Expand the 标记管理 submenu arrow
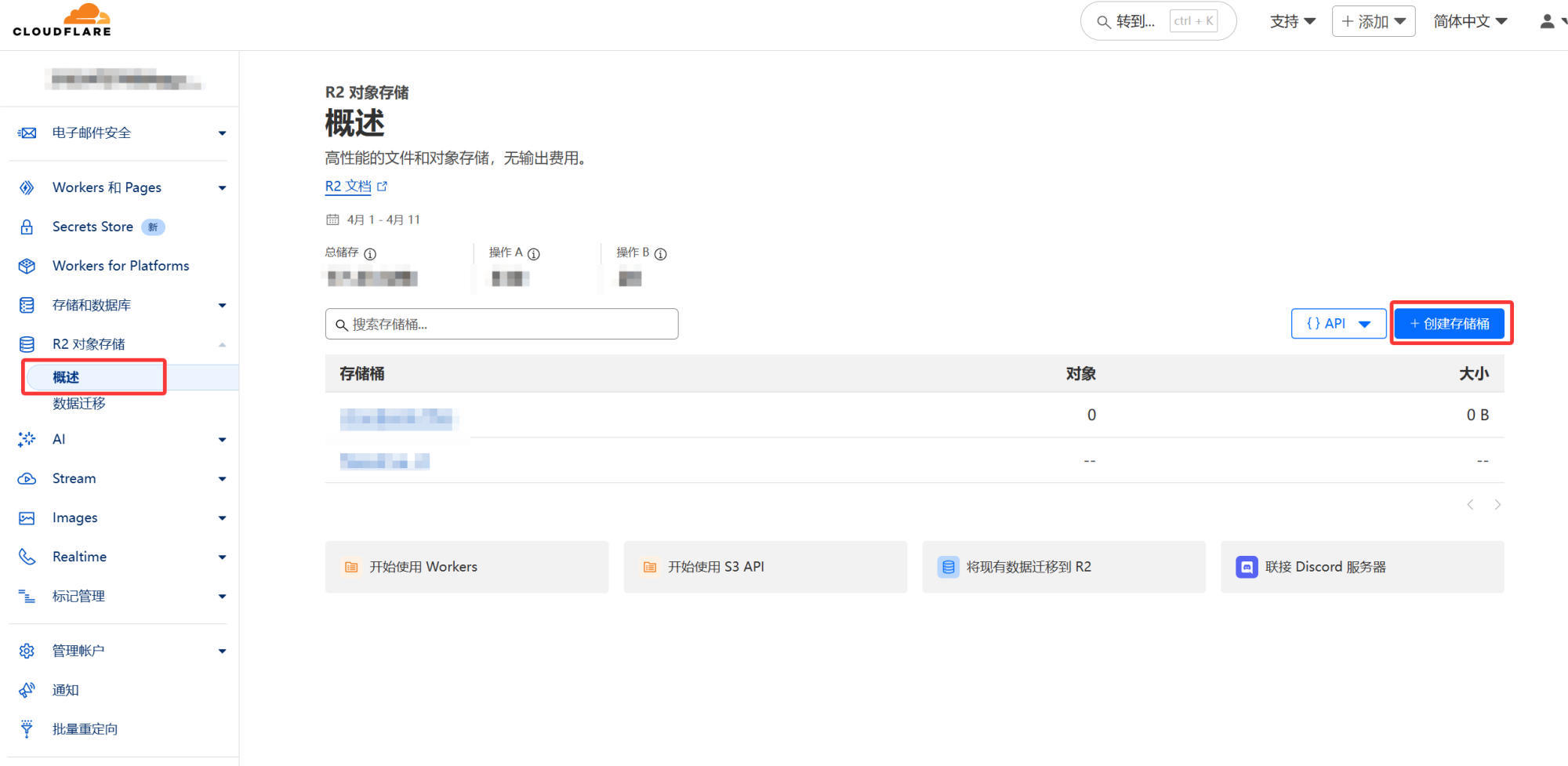The image size is (1568, 766). [223, 597]
